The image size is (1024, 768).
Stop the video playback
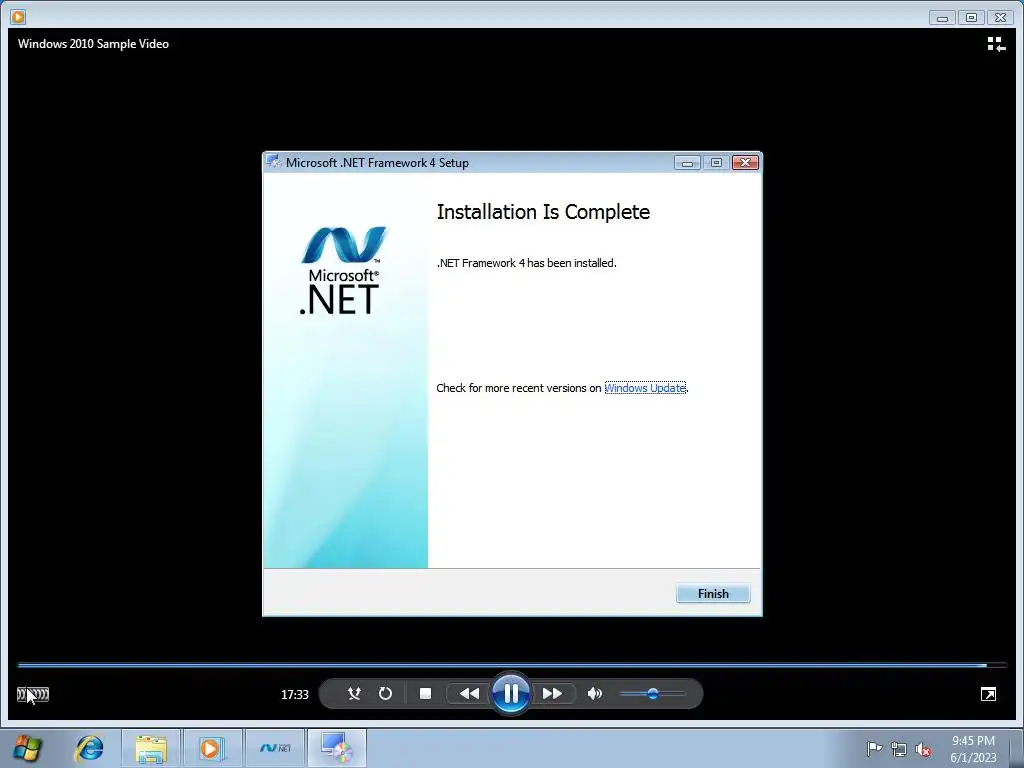[425, 694]
